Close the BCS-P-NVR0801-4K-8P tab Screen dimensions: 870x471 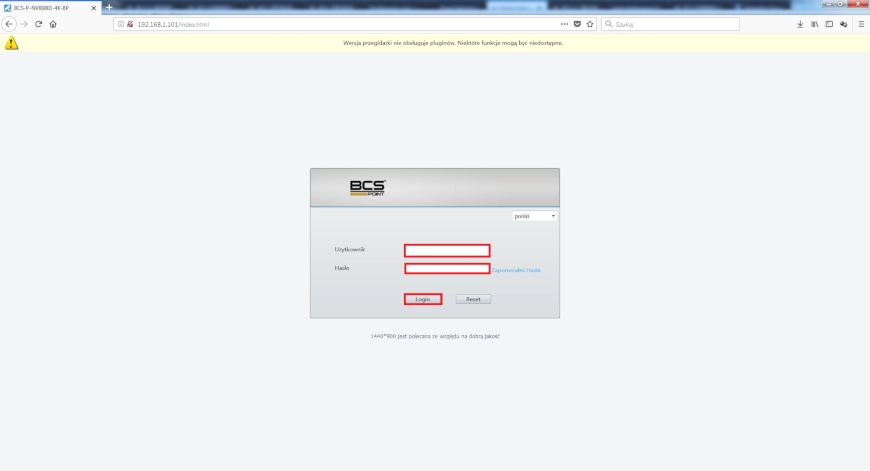93,8
